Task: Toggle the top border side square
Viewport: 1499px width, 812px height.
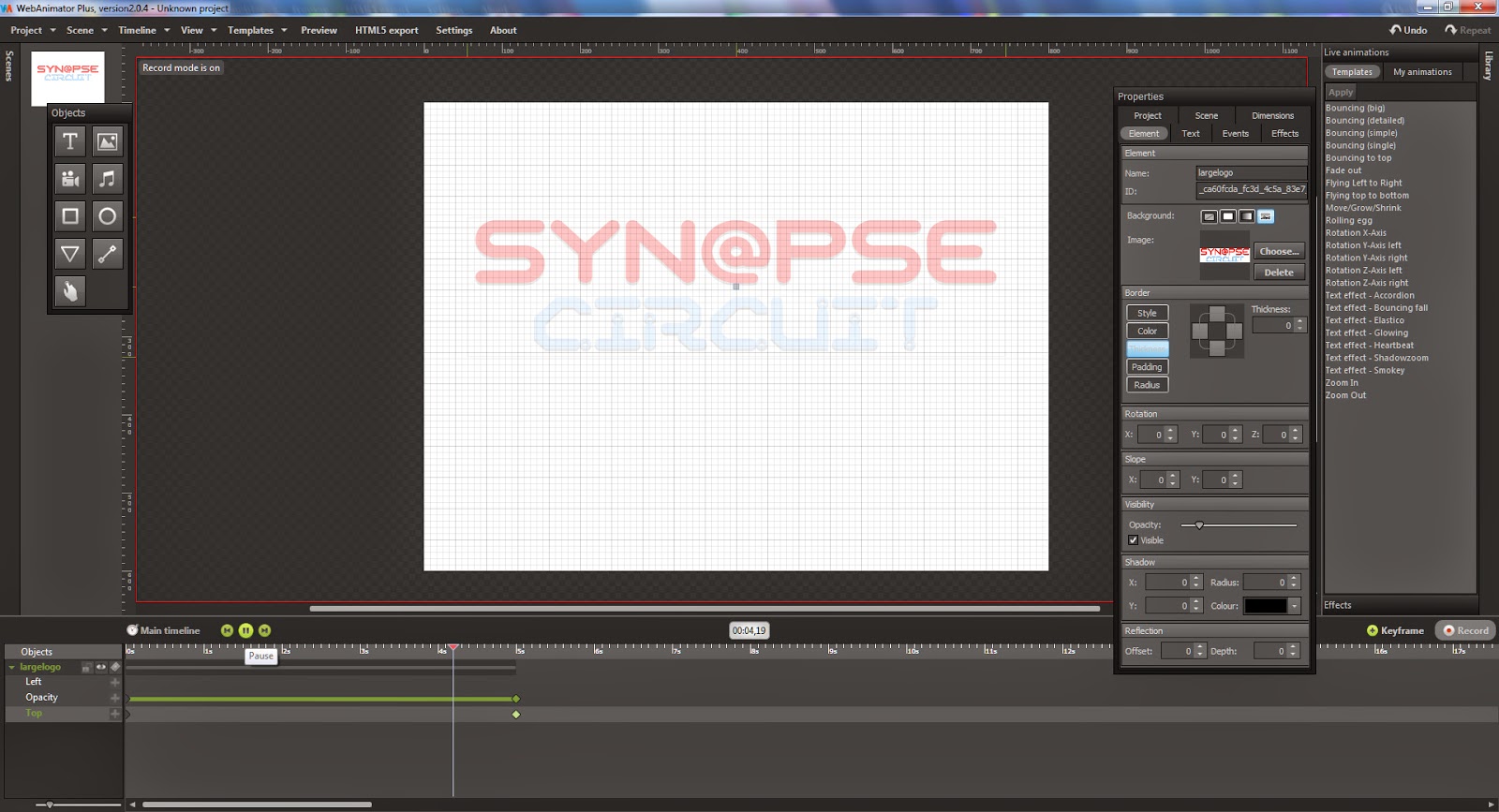Action: [x=1217, y=314]
